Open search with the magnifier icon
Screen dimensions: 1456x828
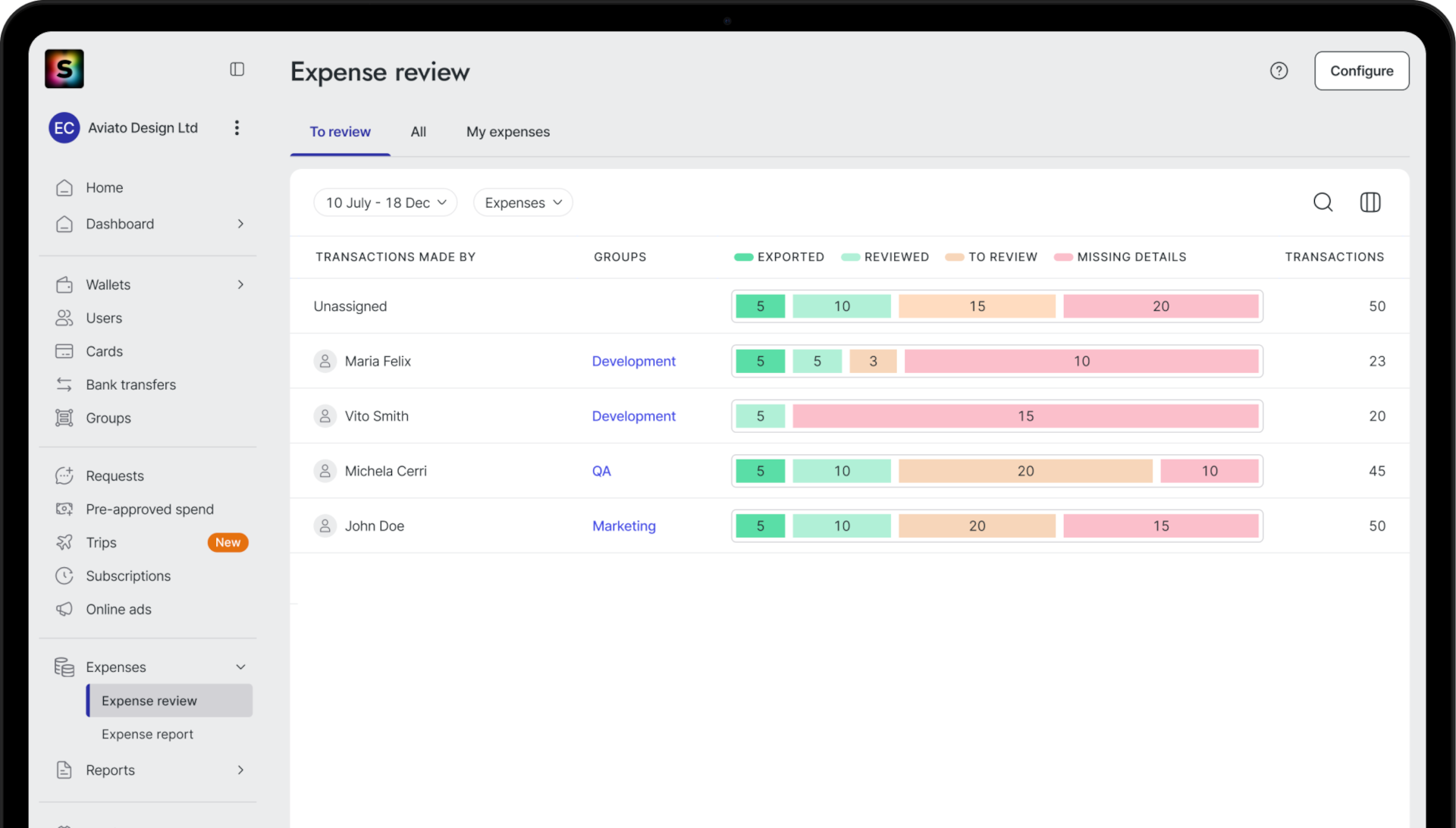(1323, 202)
